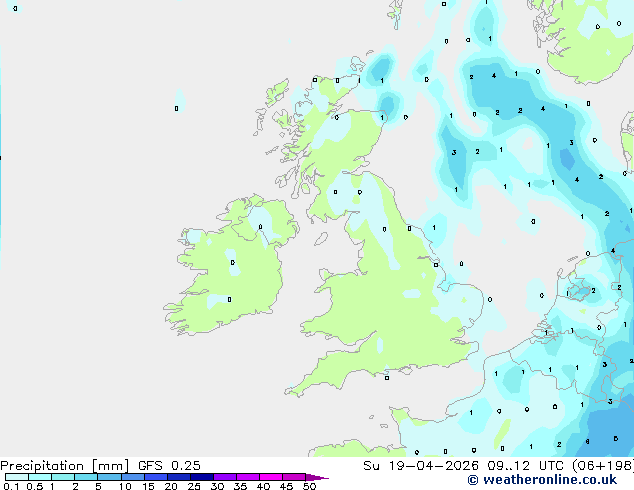Click the 2 to 5 mm legend swatch
This screenshot has height=490, width=634.
[86, 477]
